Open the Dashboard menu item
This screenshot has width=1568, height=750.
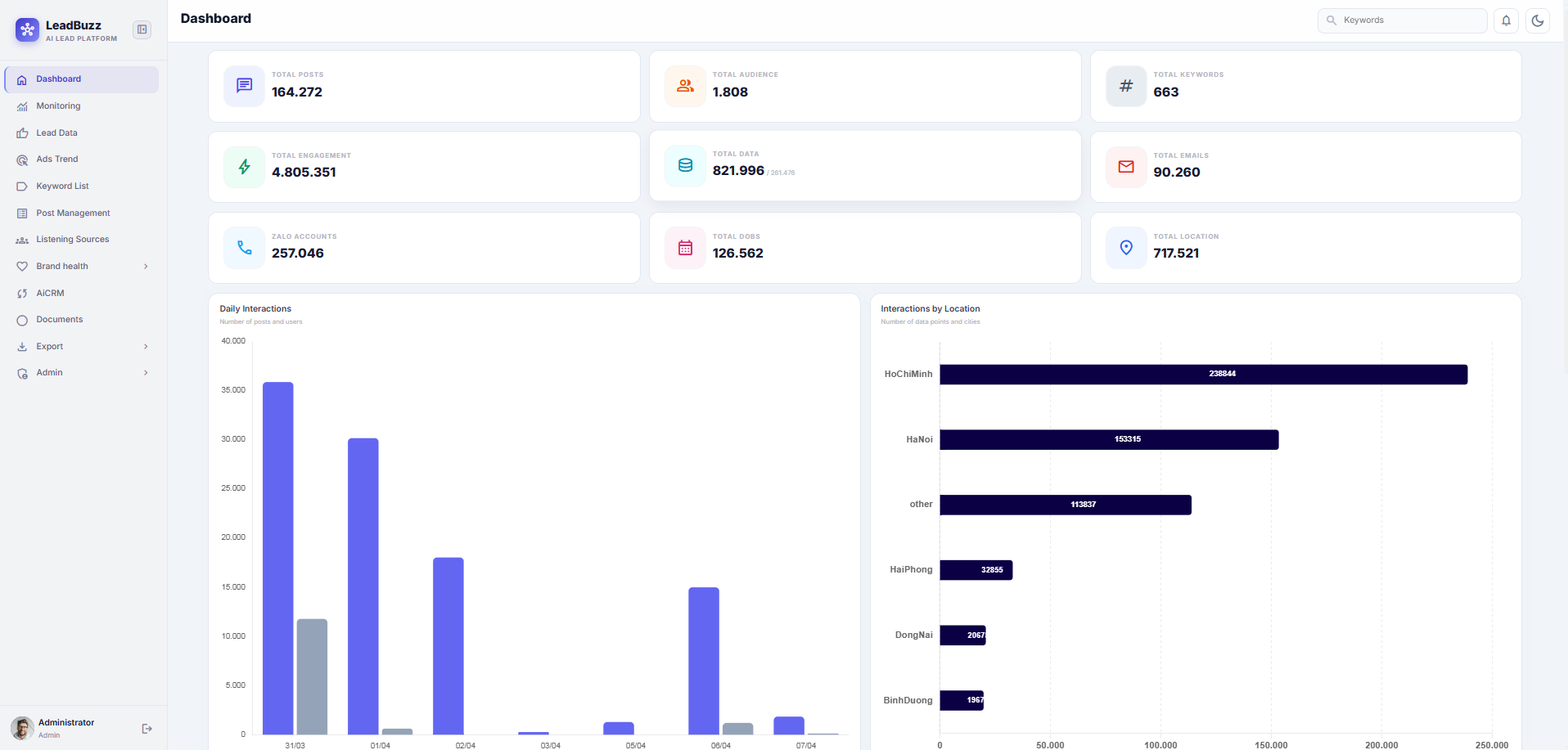tap(58, 79)
